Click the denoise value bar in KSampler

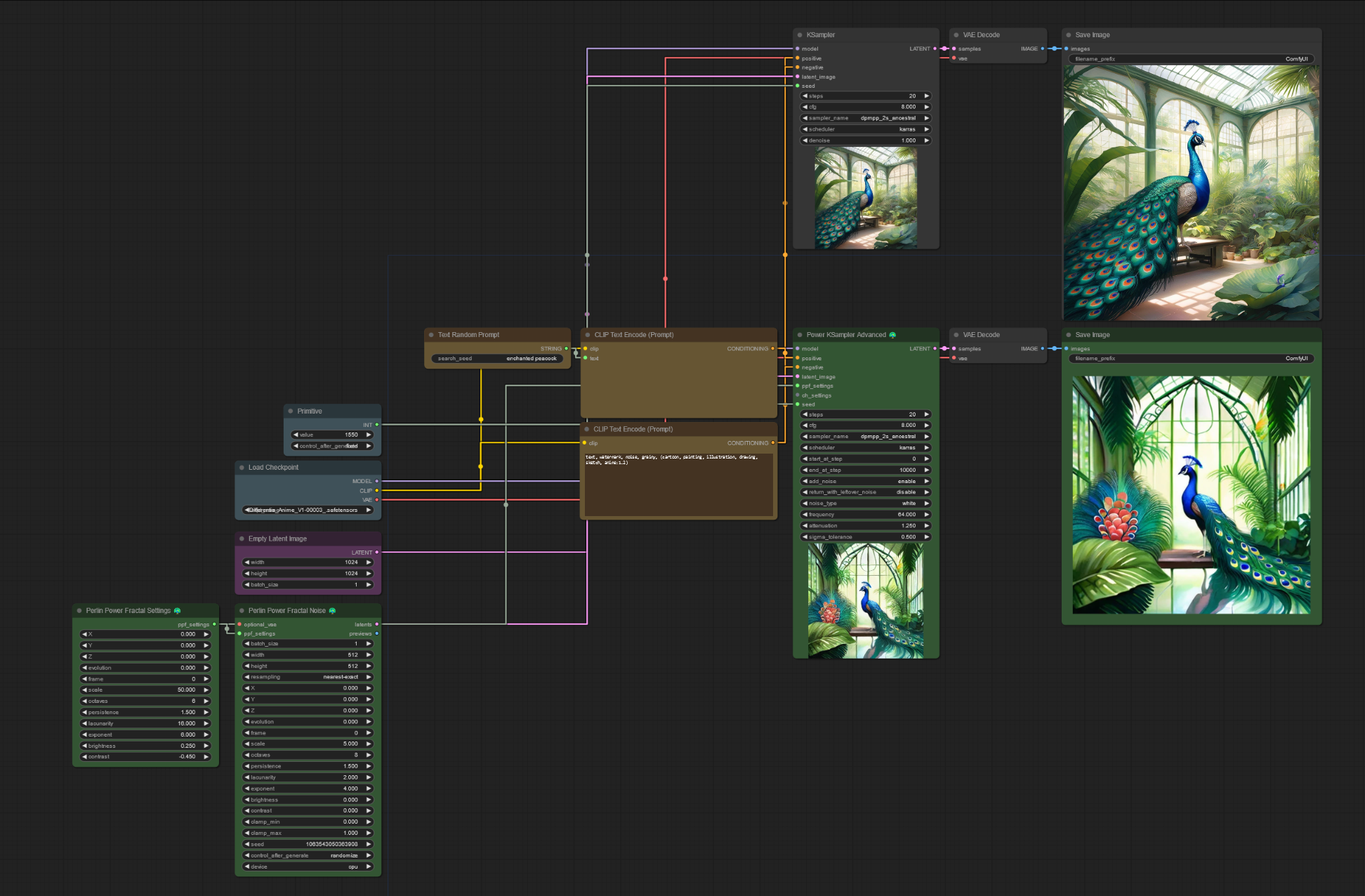866,140
